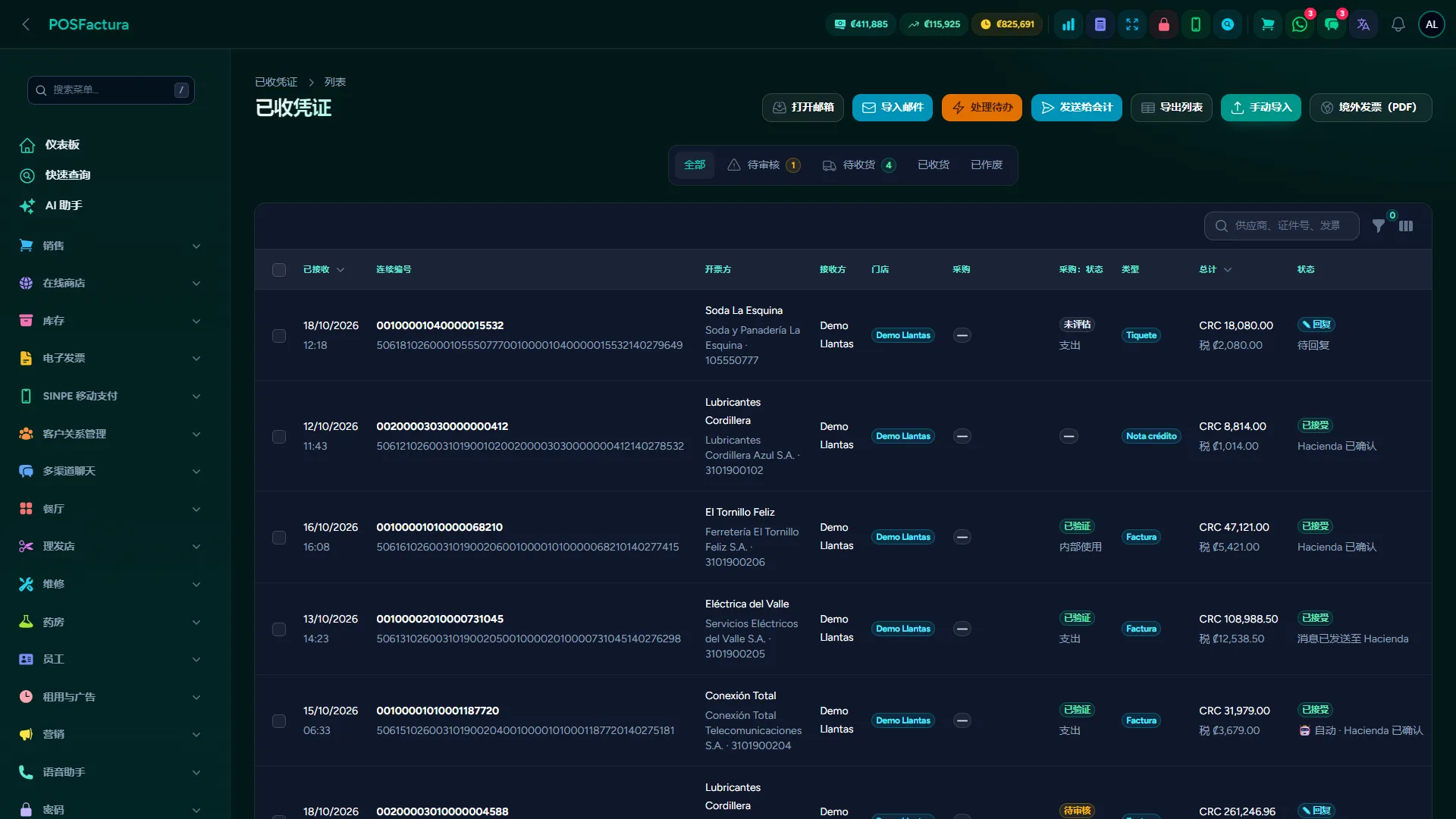1456x819 pixels.
Task: Expand the 电子发票 sidebar section
Action: coord(111,358)
